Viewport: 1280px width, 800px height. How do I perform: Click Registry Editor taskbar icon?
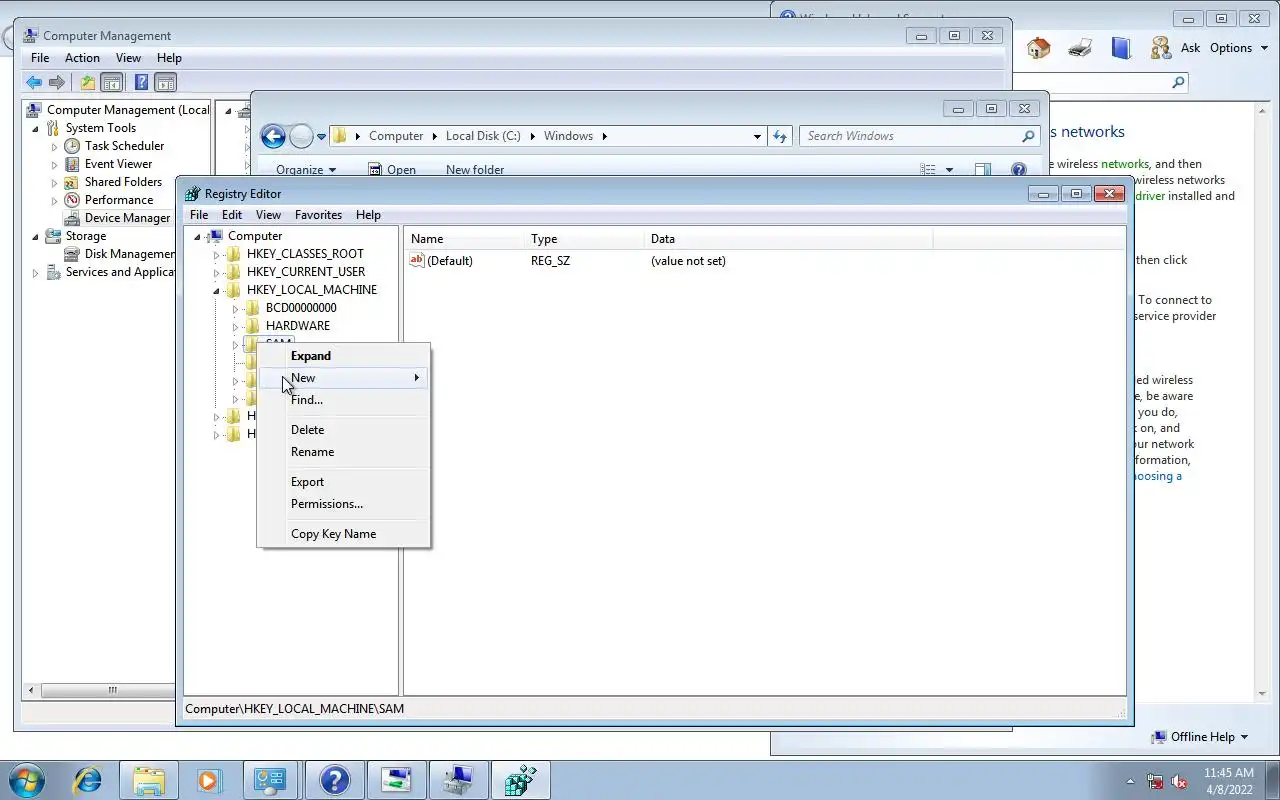tap(520, 780)
